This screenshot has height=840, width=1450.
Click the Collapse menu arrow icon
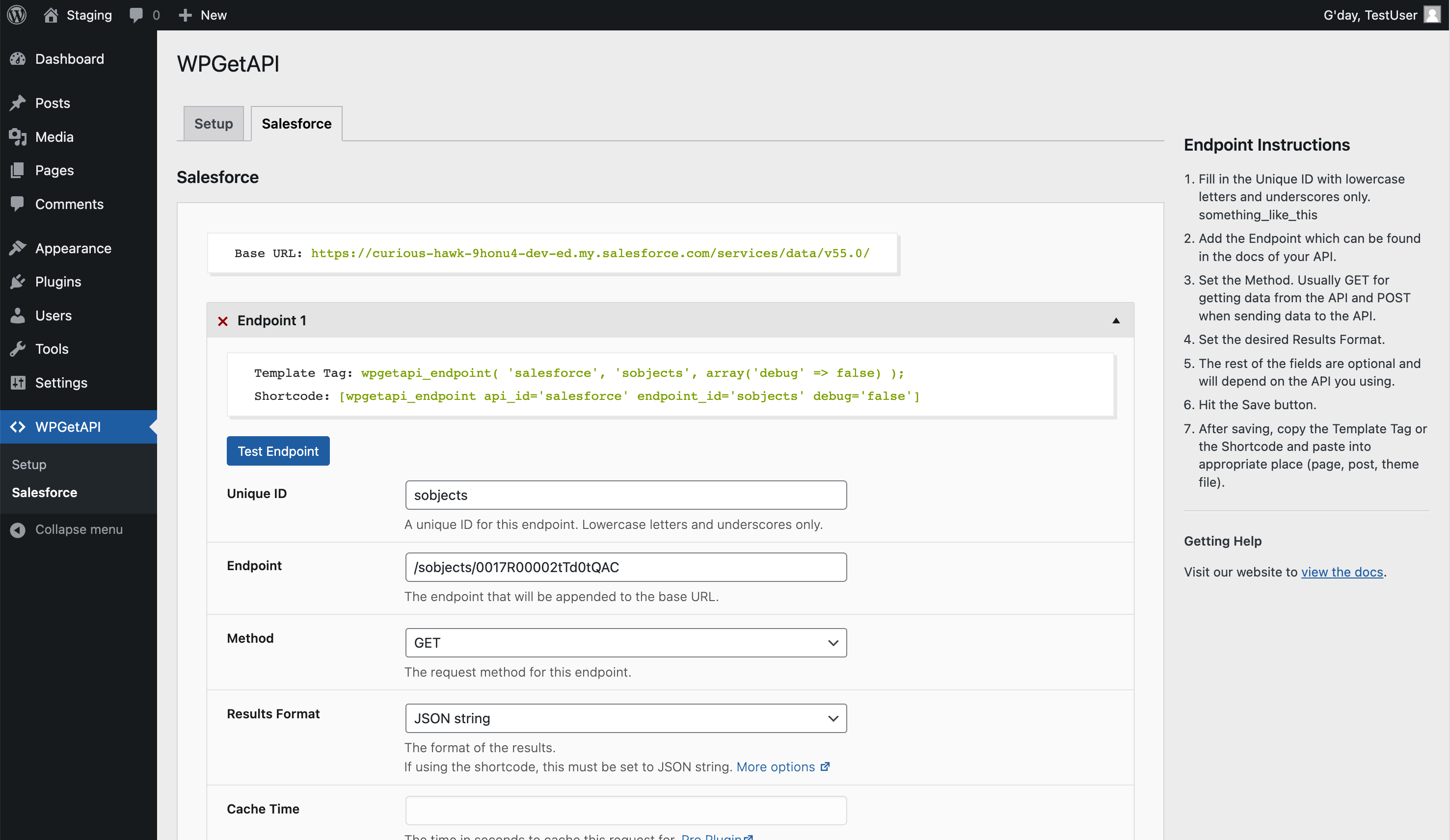tap(18, 530)
